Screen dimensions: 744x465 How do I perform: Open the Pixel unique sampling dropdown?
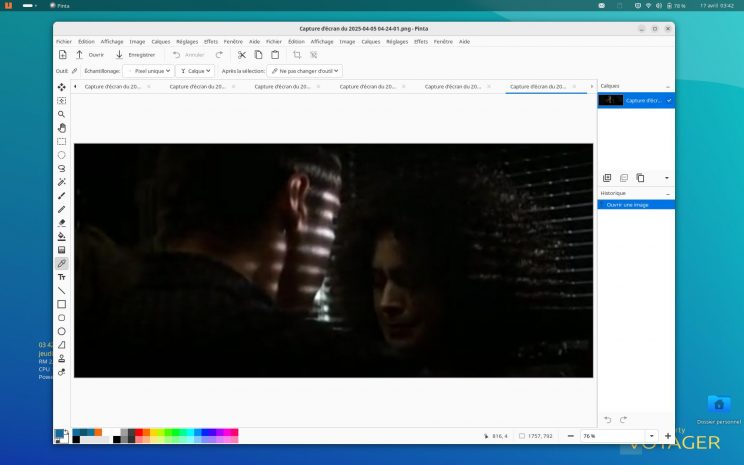coord(149,71)
